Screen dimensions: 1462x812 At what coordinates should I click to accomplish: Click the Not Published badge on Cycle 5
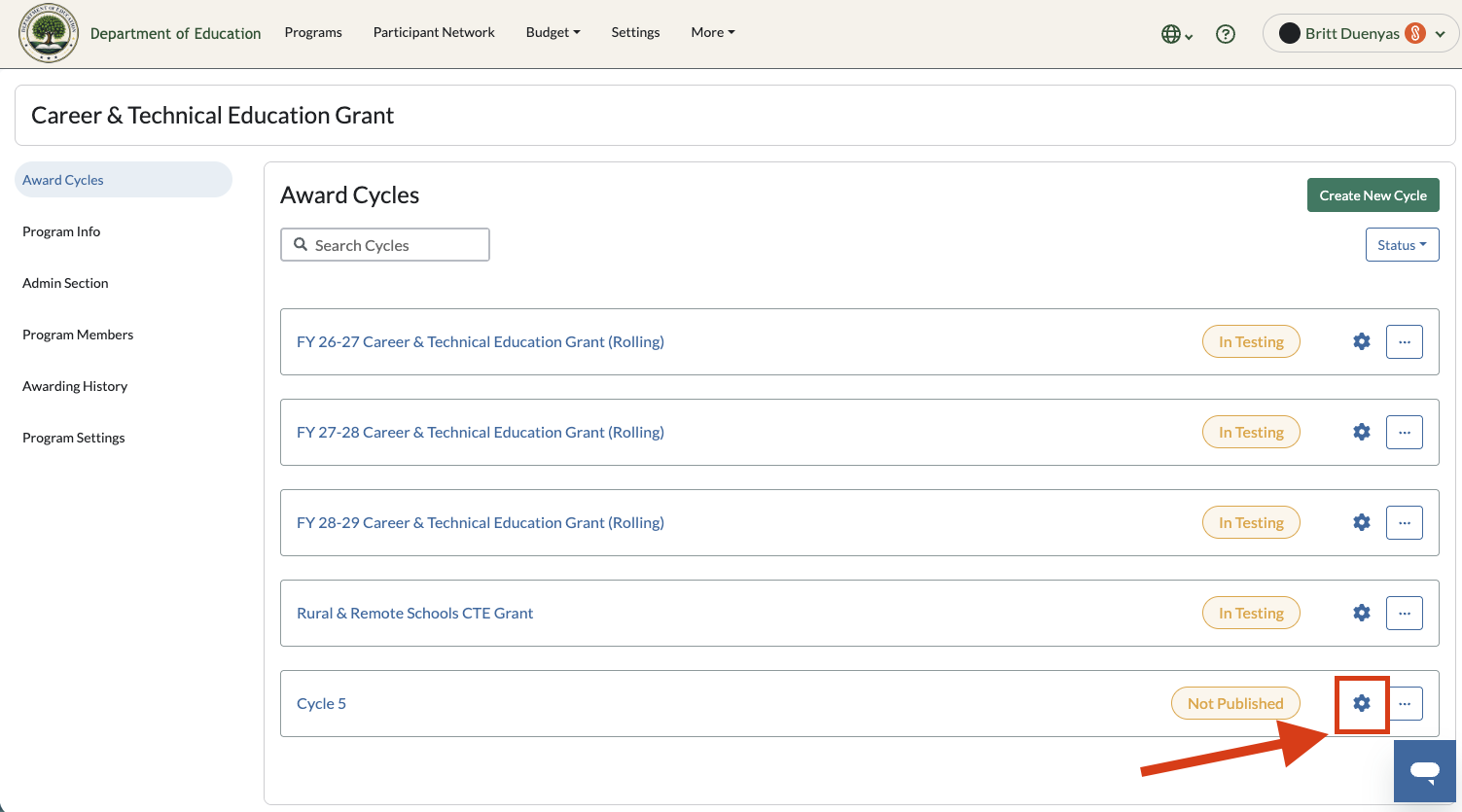click(x=1235, y=703)
